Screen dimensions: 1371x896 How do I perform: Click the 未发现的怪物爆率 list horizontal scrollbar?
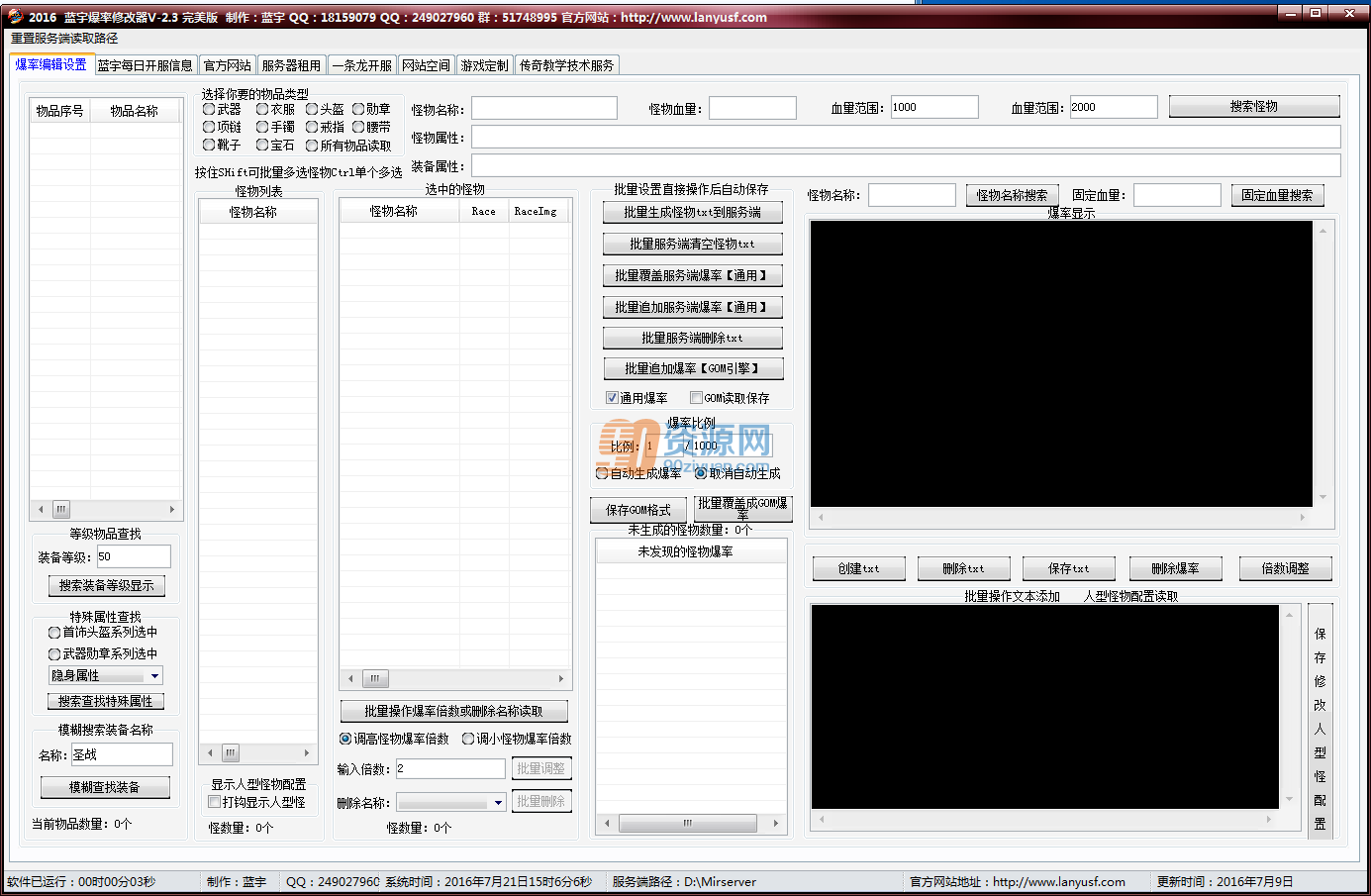(x=691, y=824)
